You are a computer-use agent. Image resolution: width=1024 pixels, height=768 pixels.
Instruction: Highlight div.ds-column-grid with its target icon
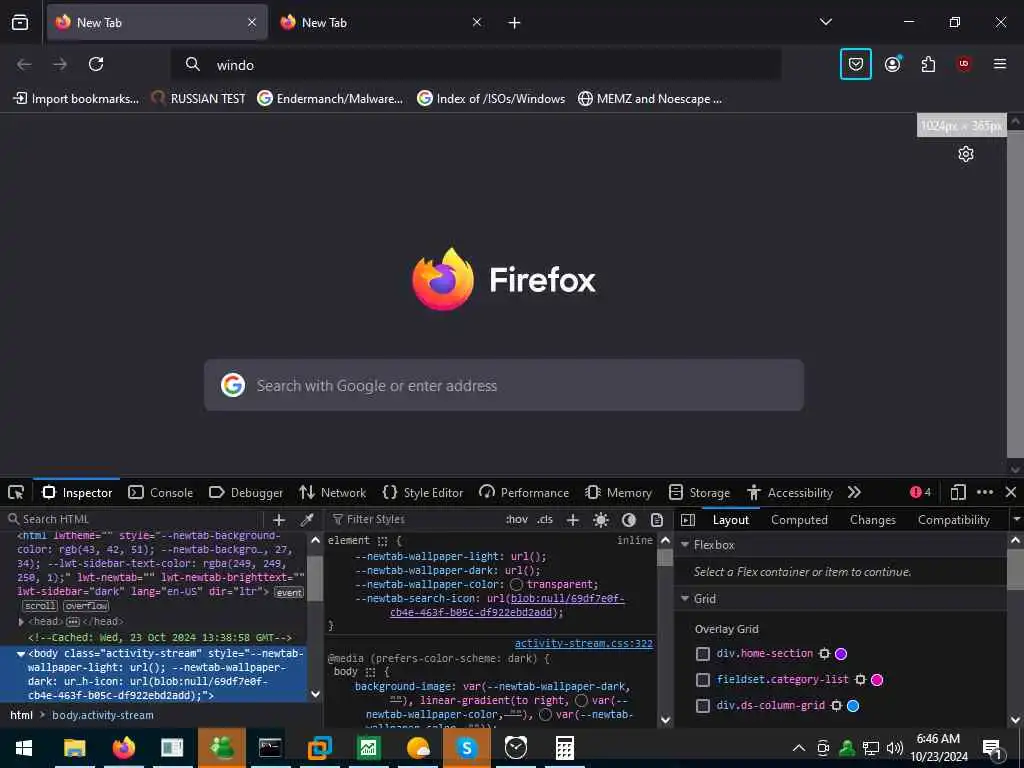836,706
